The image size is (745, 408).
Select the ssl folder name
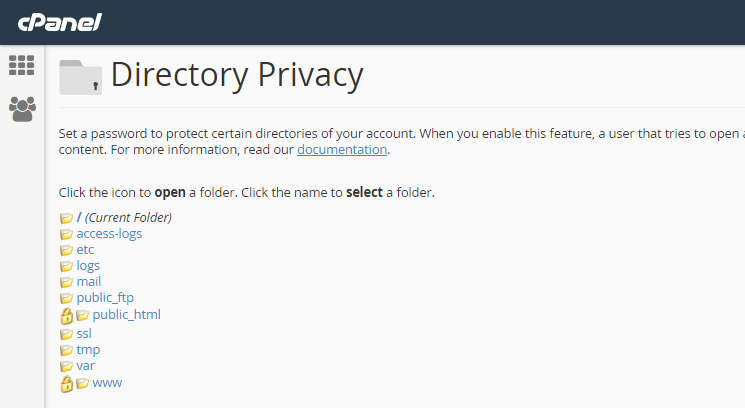(84, 333)
